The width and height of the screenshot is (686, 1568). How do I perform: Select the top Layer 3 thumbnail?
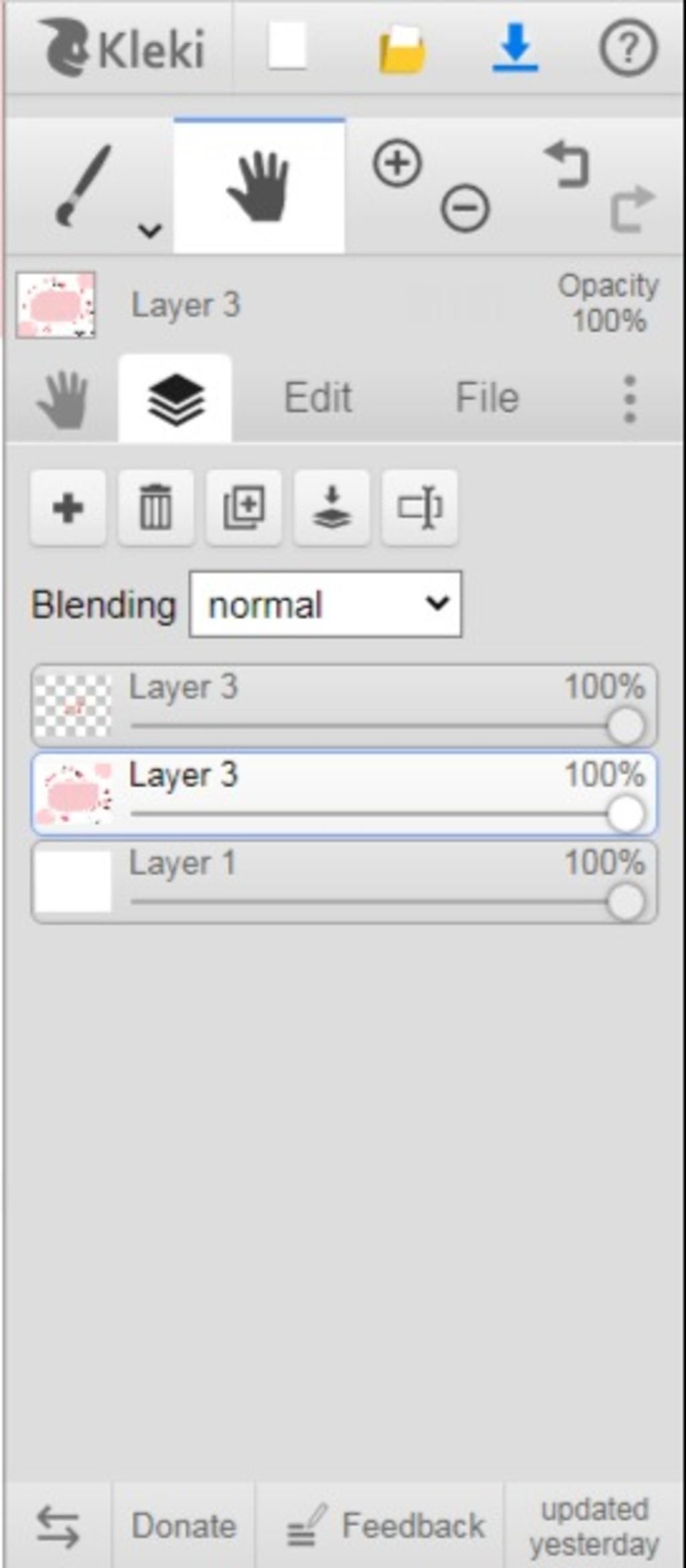(72, 706)
